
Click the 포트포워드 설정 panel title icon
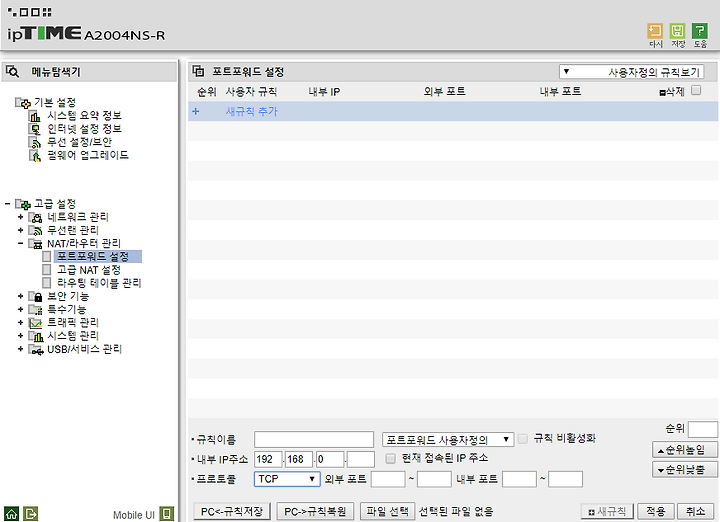pos(198,71)
